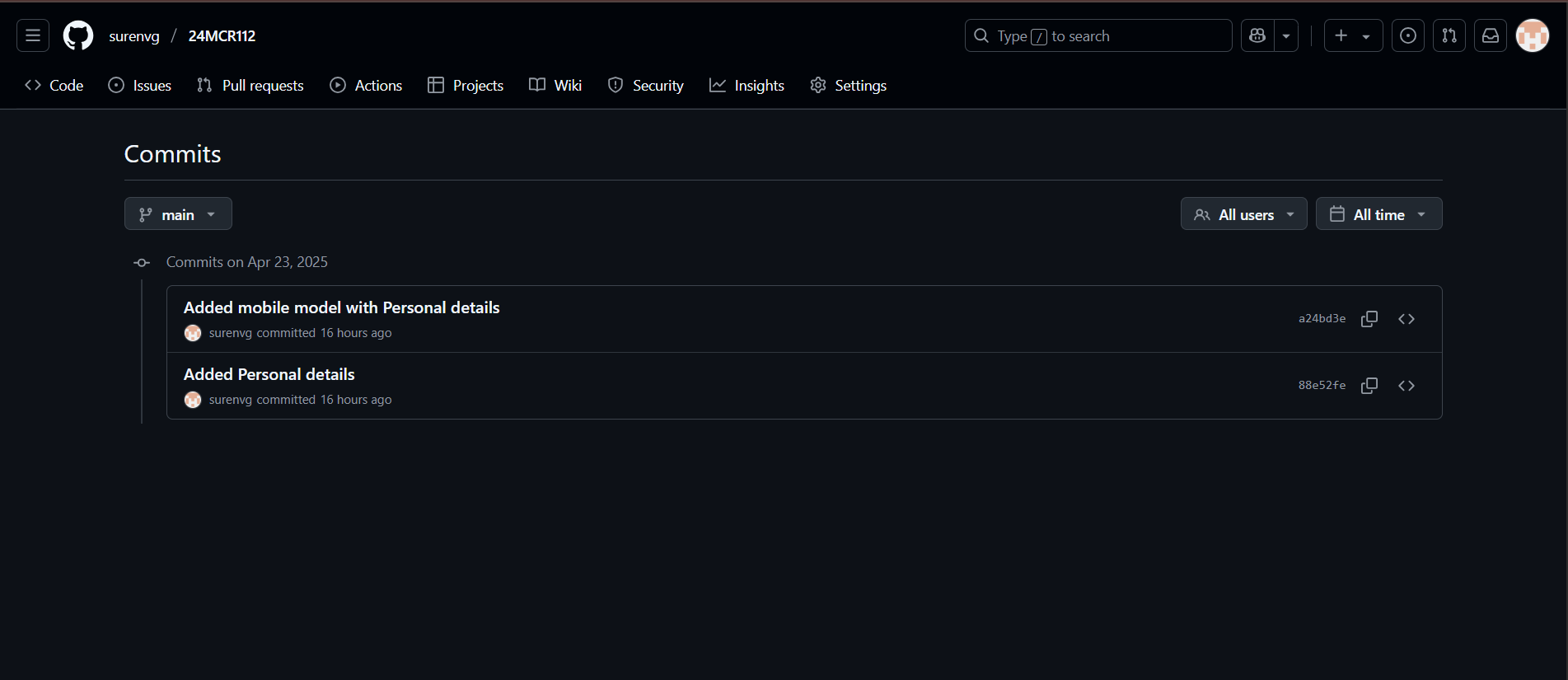Browse repository at commit a24bd3e

[1407, 319]
